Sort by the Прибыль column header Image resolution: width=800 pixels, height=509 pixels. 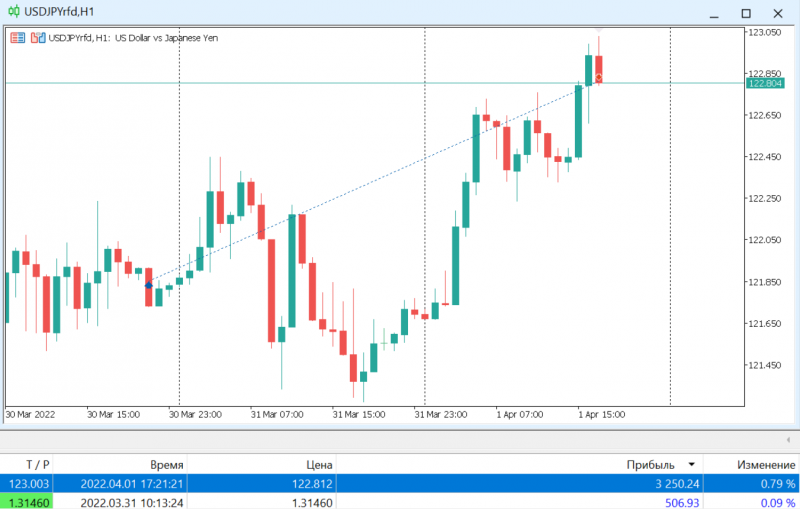point(650,465)
